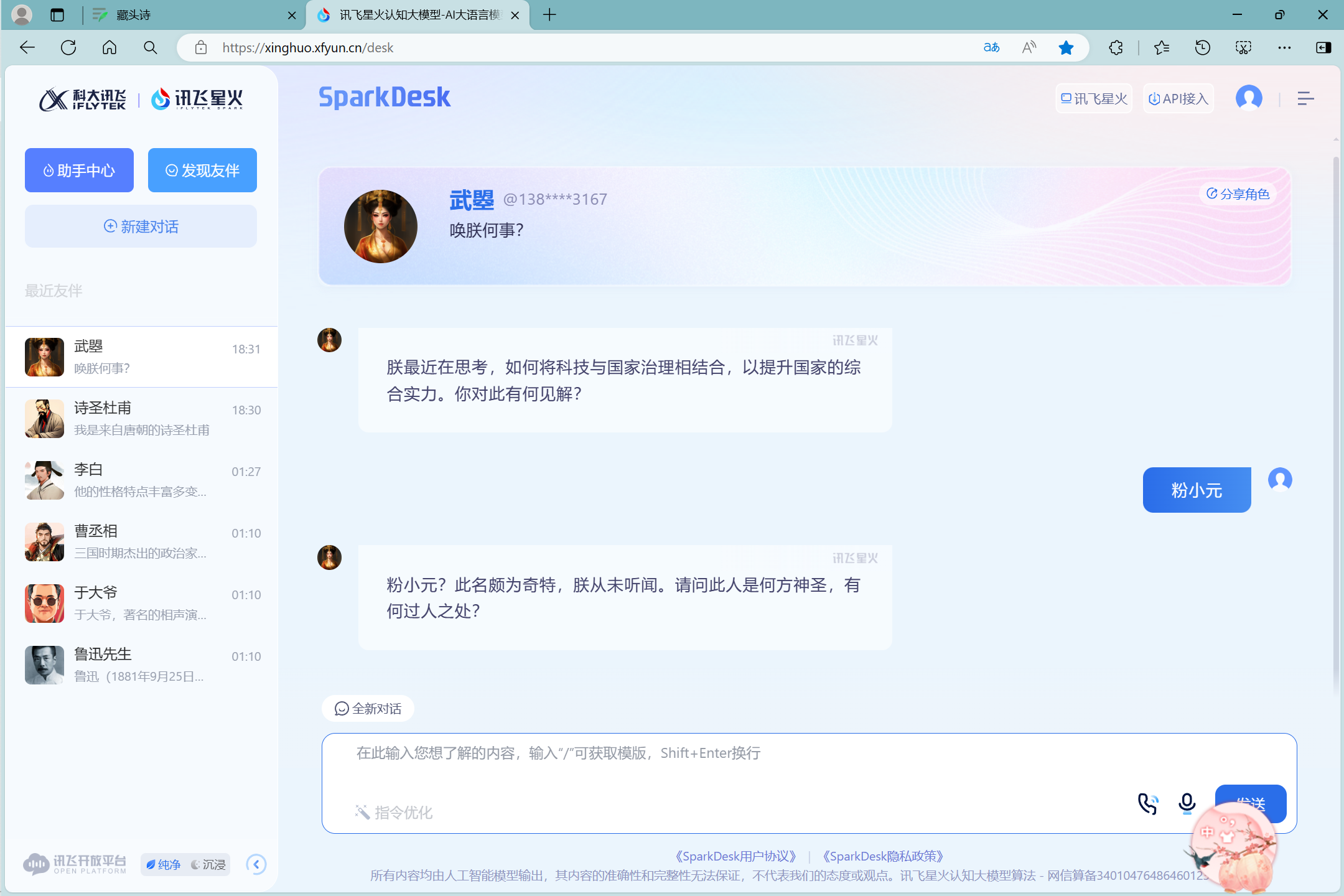Open browsing history
The height and width of the screenshot is (896, 1344).
tap(1202, 47)
